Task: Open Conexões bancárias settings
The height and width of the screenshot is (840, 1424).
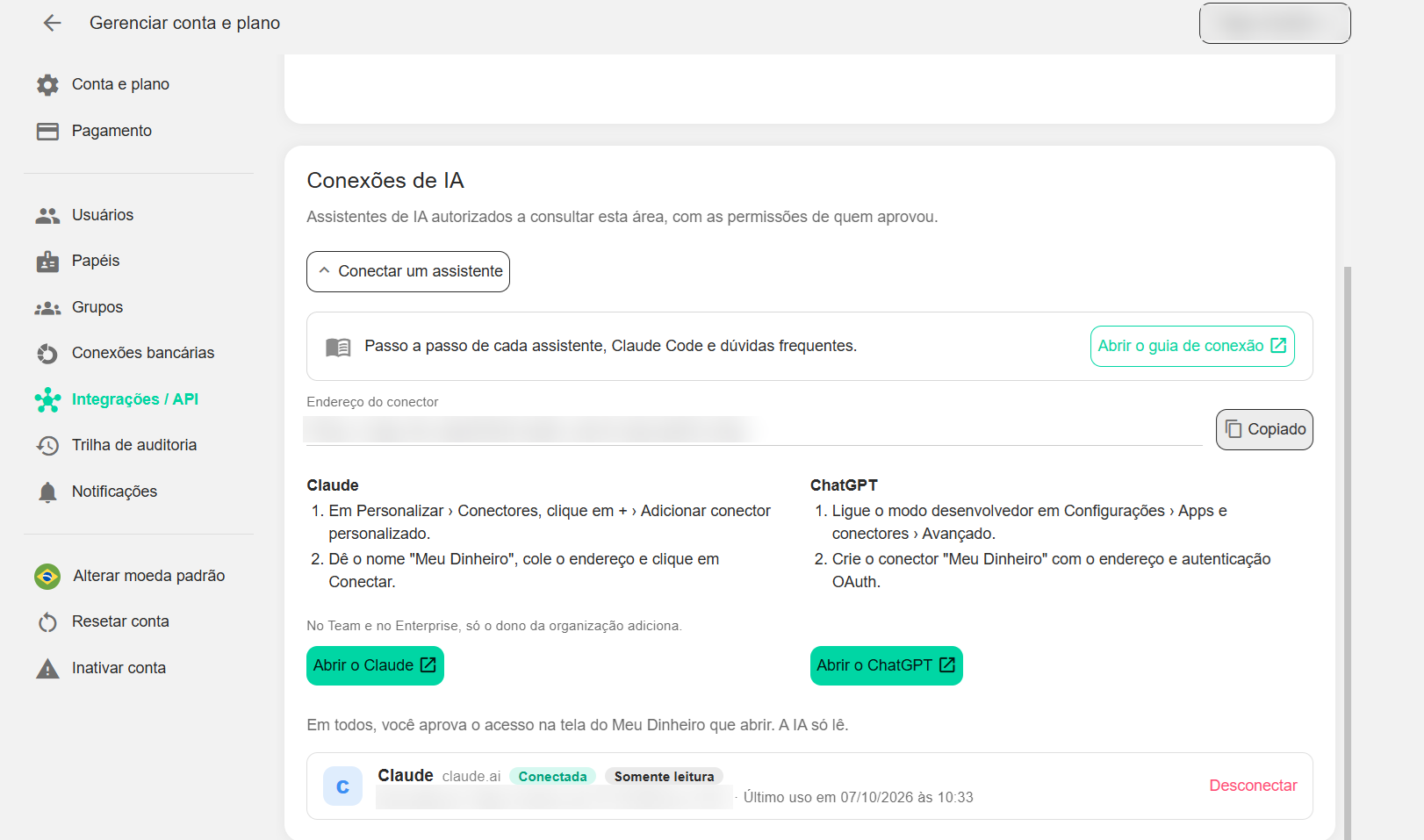Action: 143,353
